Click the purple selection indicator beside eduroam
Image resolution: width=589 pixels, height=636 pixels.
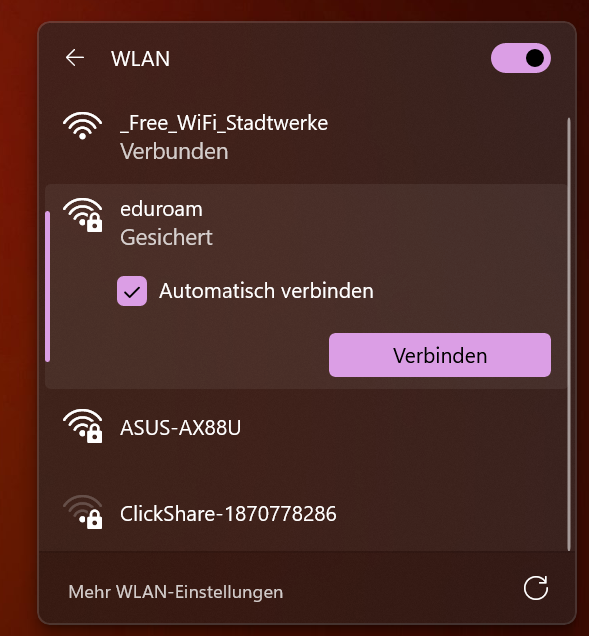pyautogui.click(x=48, y=286)
